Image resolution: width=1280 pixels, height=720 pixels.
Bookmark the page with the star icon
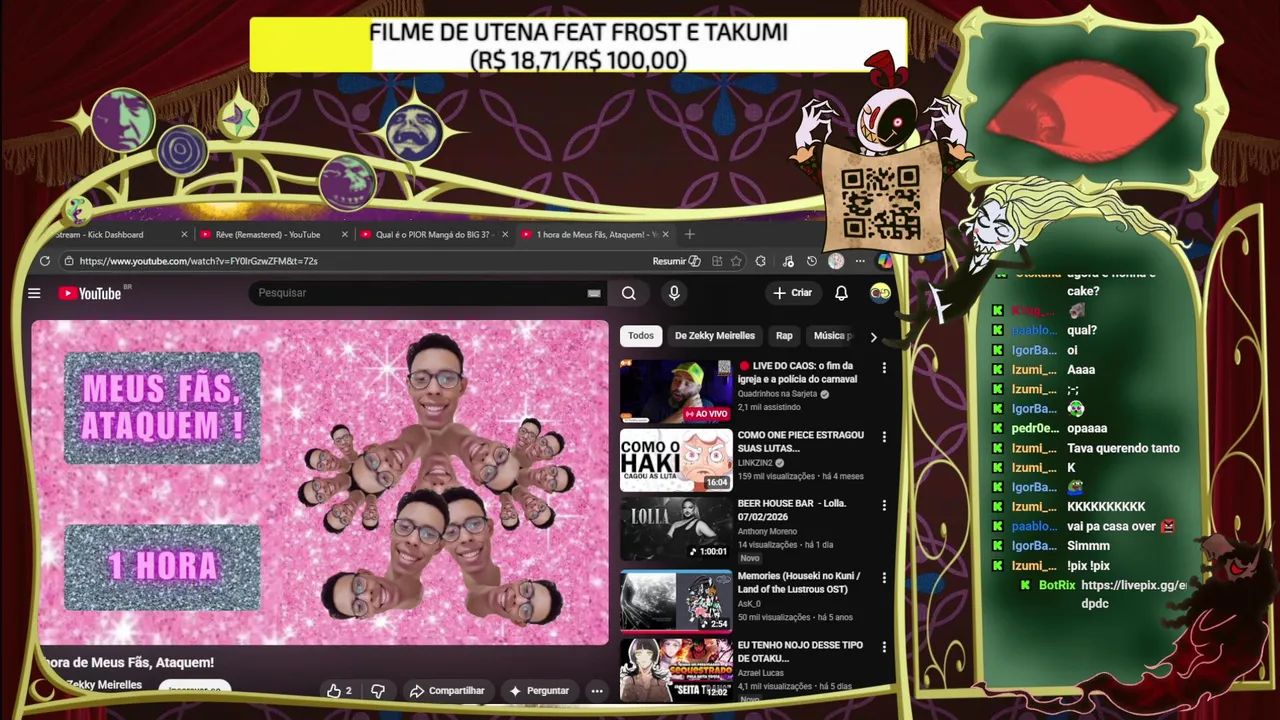[736, 261]
